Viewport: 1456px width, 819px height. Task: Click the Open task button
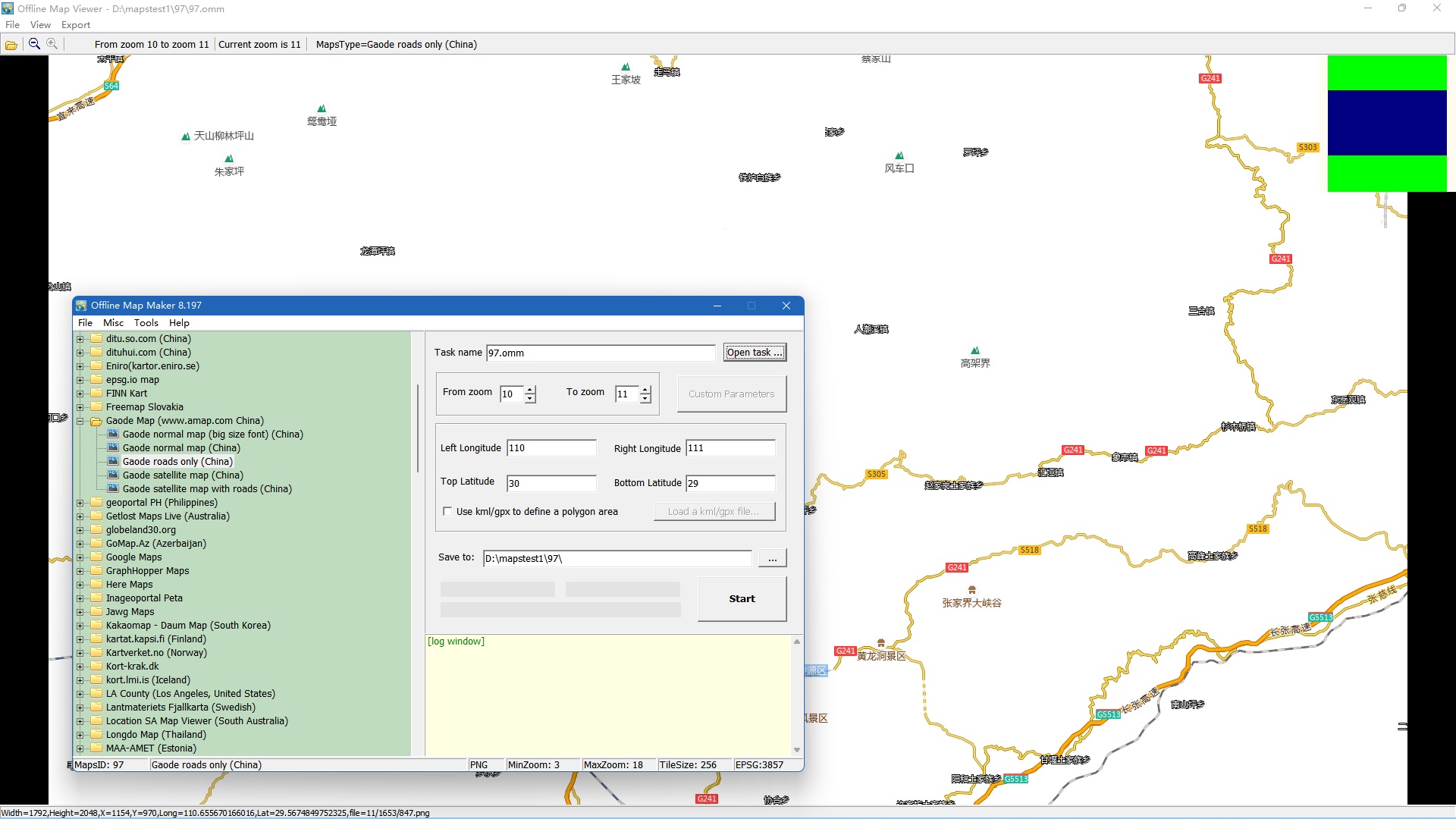pyautogui.click(x=755, y=353)
